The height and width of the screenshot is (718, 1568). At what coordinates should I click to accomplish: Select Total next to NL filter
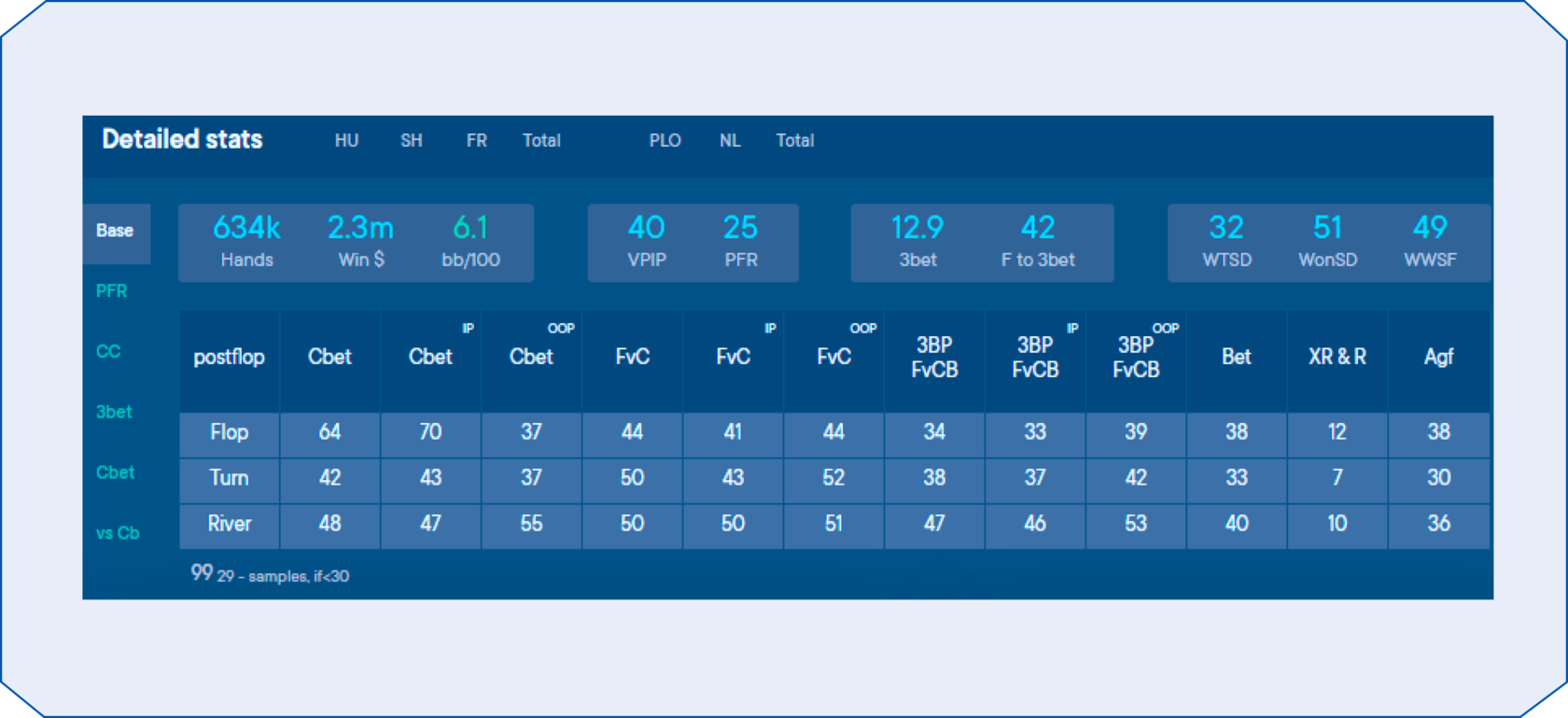tap(794, 140)
